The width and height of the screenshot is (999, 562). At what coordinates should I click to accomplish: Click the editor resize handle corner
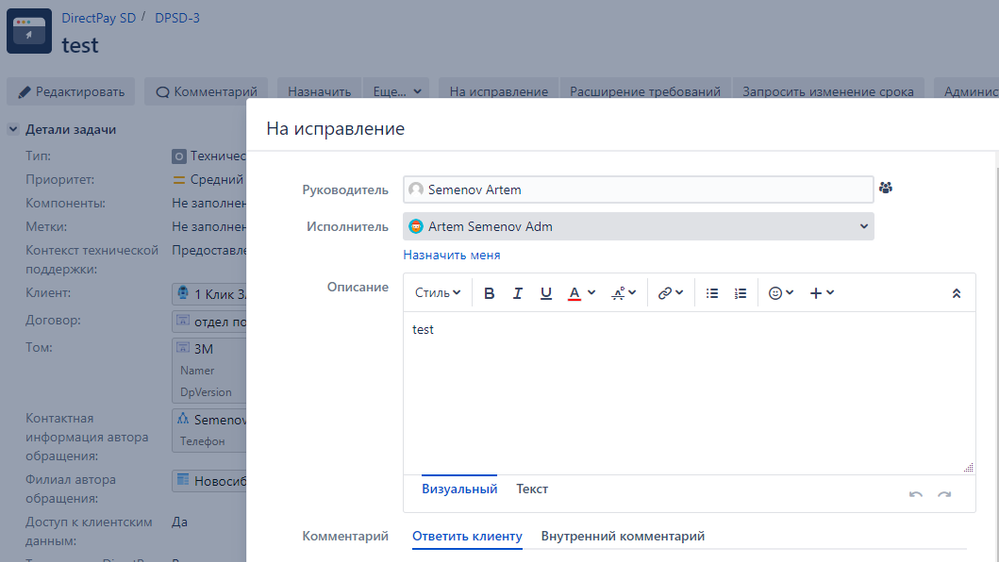click(968, 468)
